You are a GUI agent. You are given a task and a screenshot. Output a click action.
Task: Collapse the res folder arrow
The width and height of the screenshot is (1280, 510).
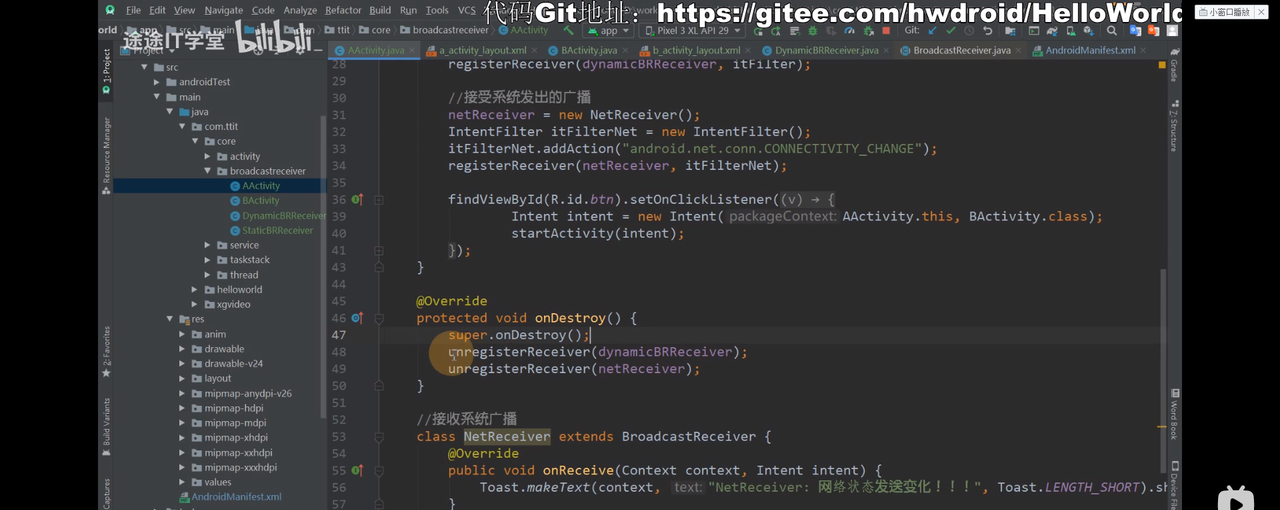(170, 319)
